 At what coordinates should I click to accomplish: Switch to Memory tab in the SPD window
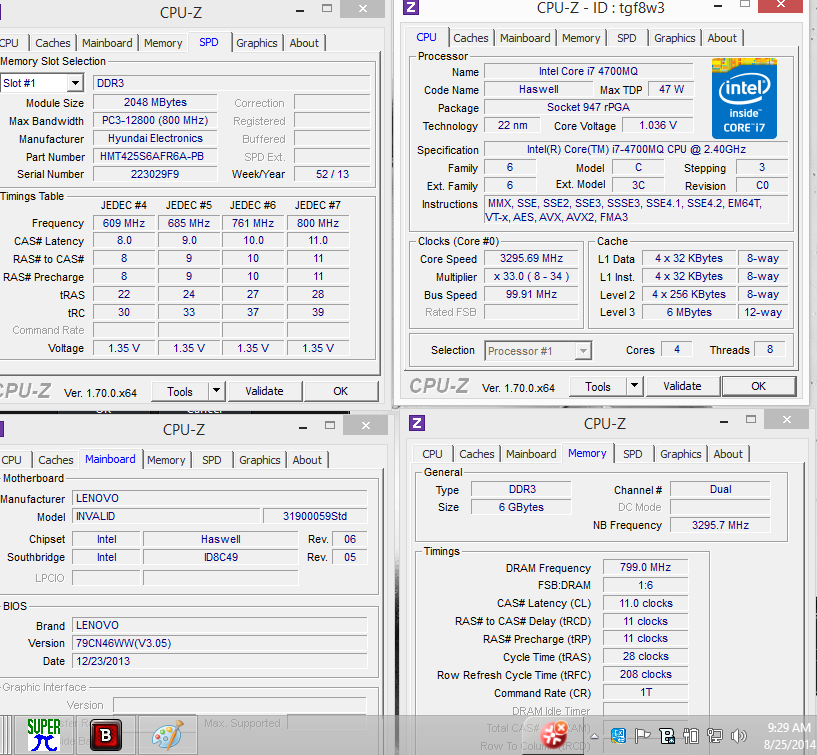click(163, 43)
